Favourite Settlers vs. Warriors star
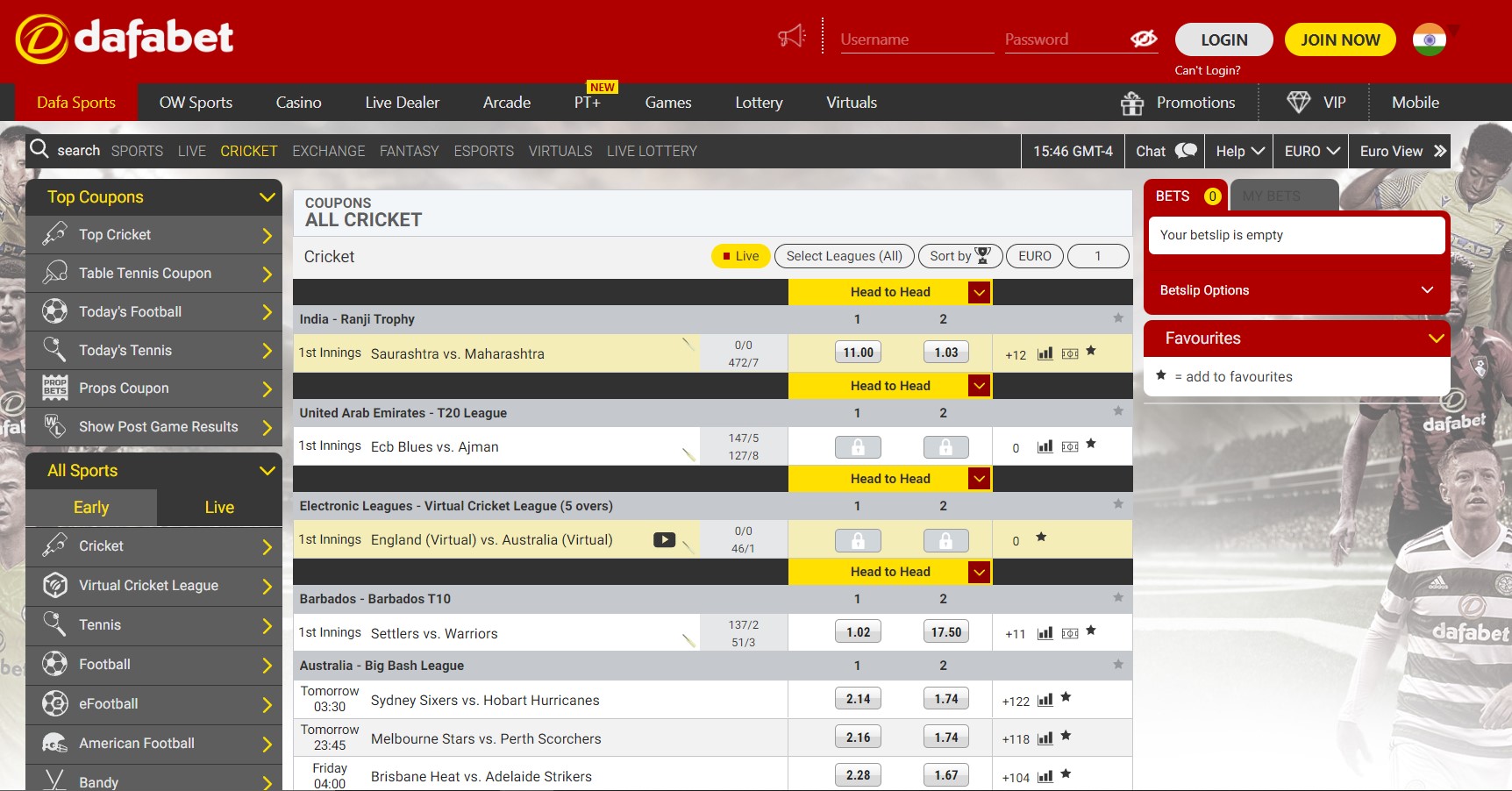This screenshot has width=1512, height=791. click(1091, 631)
